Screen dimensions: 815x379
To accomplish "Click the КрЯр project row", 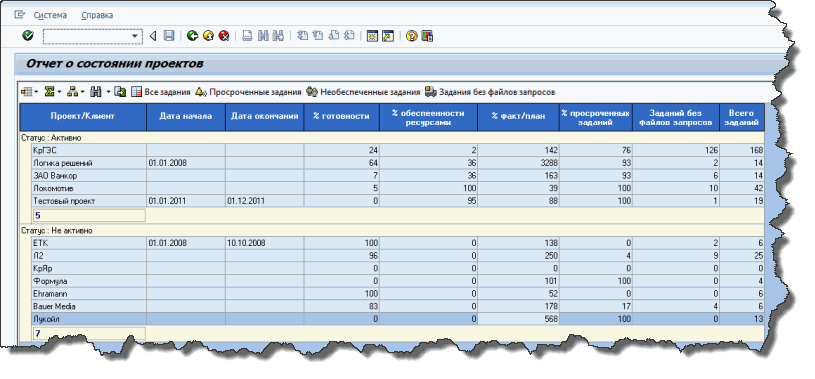I will (398, 268).
